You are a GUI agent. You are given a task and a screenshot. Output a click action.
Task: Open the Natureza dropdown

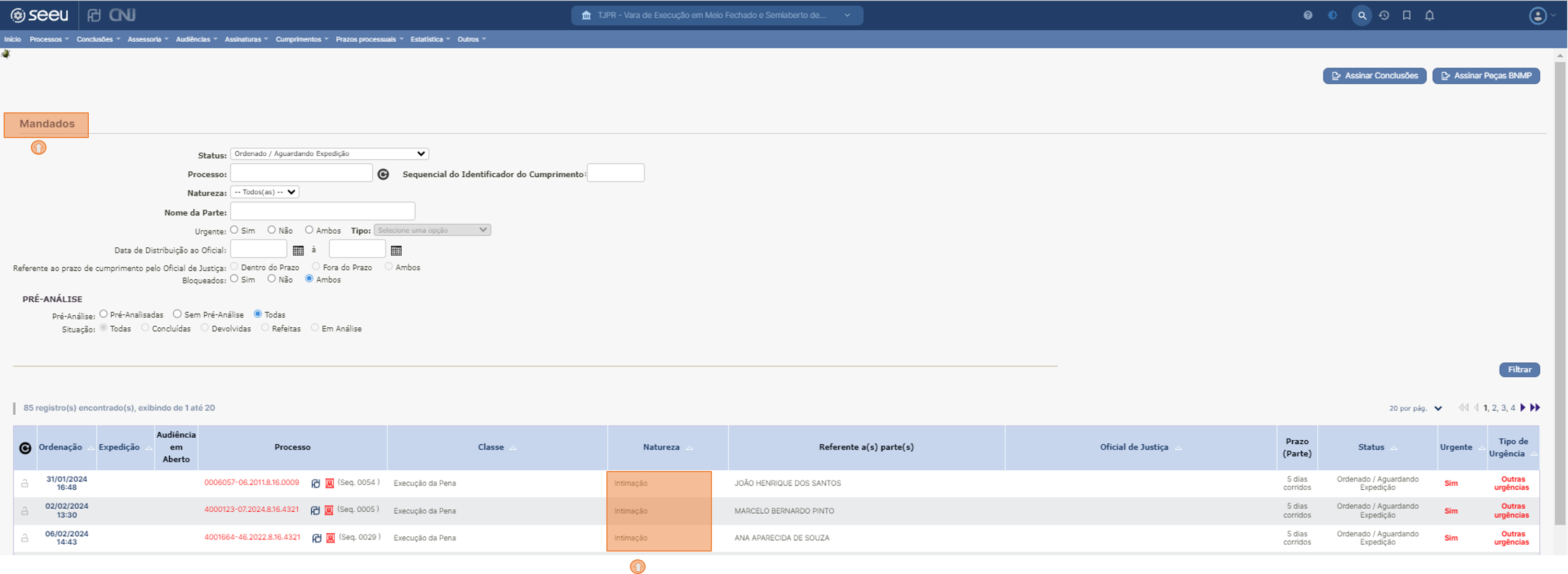[265, 192]
